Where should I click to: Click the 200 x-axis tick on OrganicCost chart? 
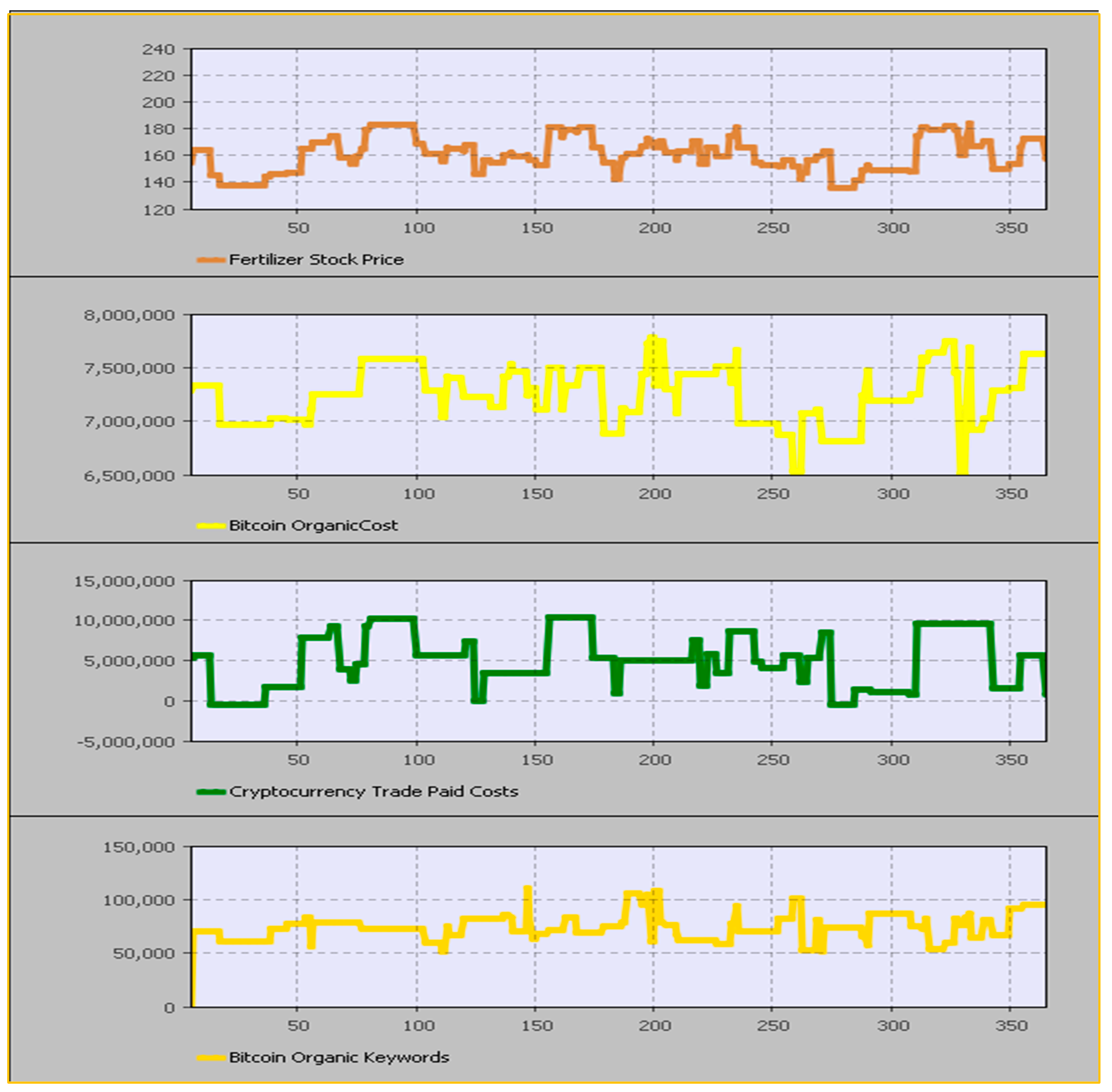click(654, 494)
